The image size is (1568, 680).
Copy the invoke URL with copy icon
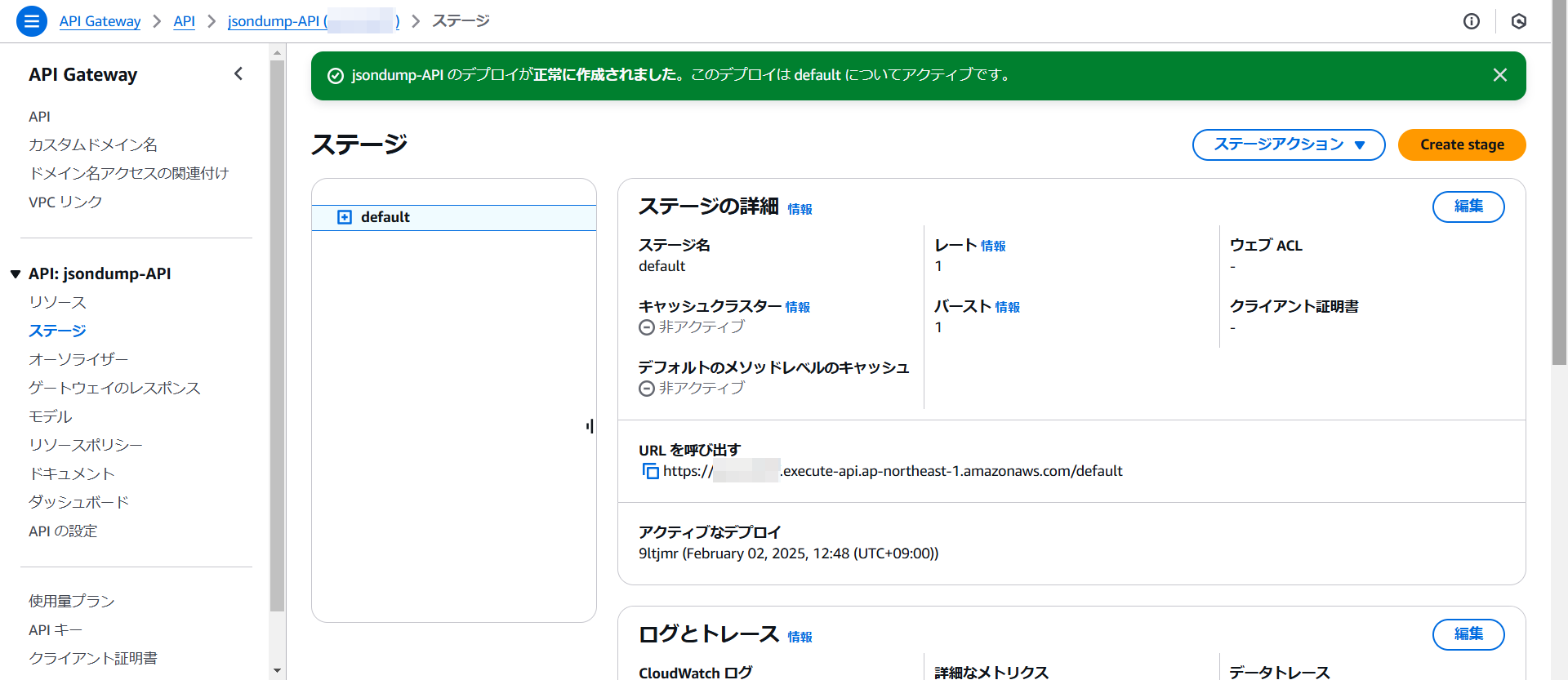click(x=650, y=471)
